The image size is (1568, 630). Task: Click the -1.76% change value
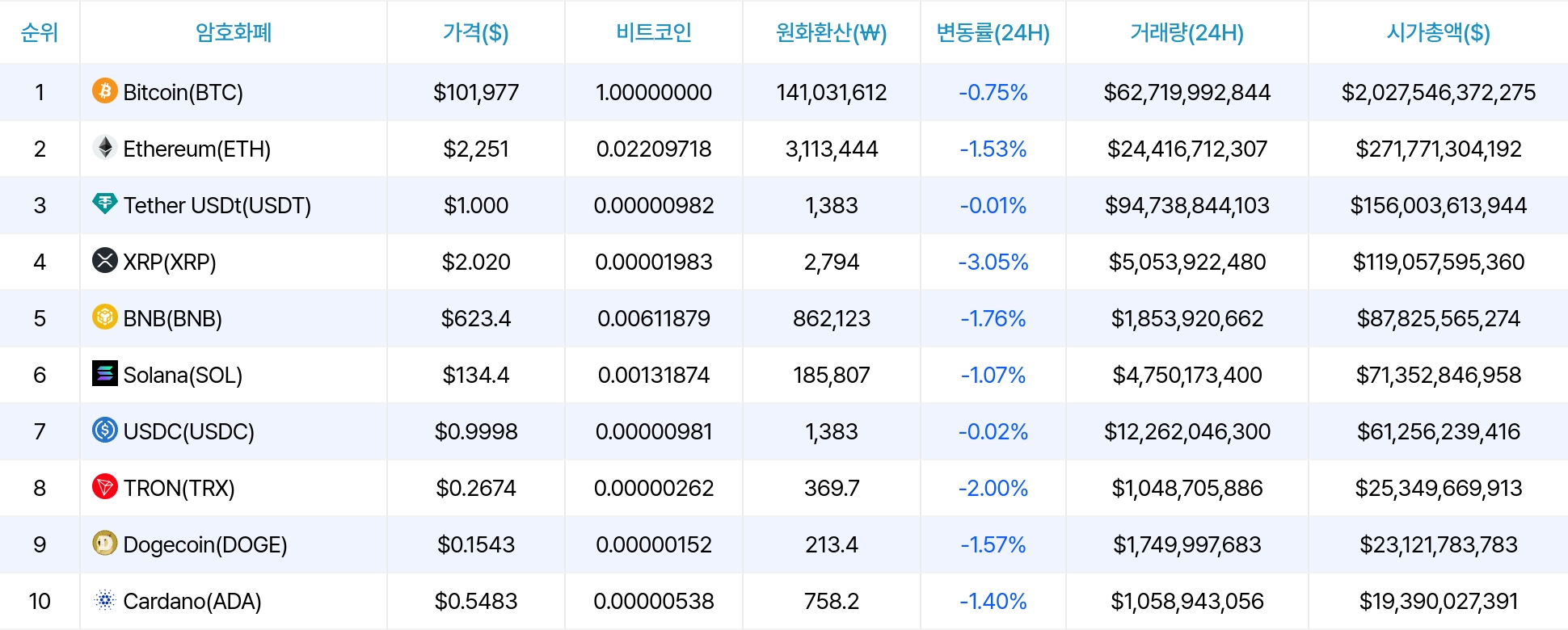[993, 318]
